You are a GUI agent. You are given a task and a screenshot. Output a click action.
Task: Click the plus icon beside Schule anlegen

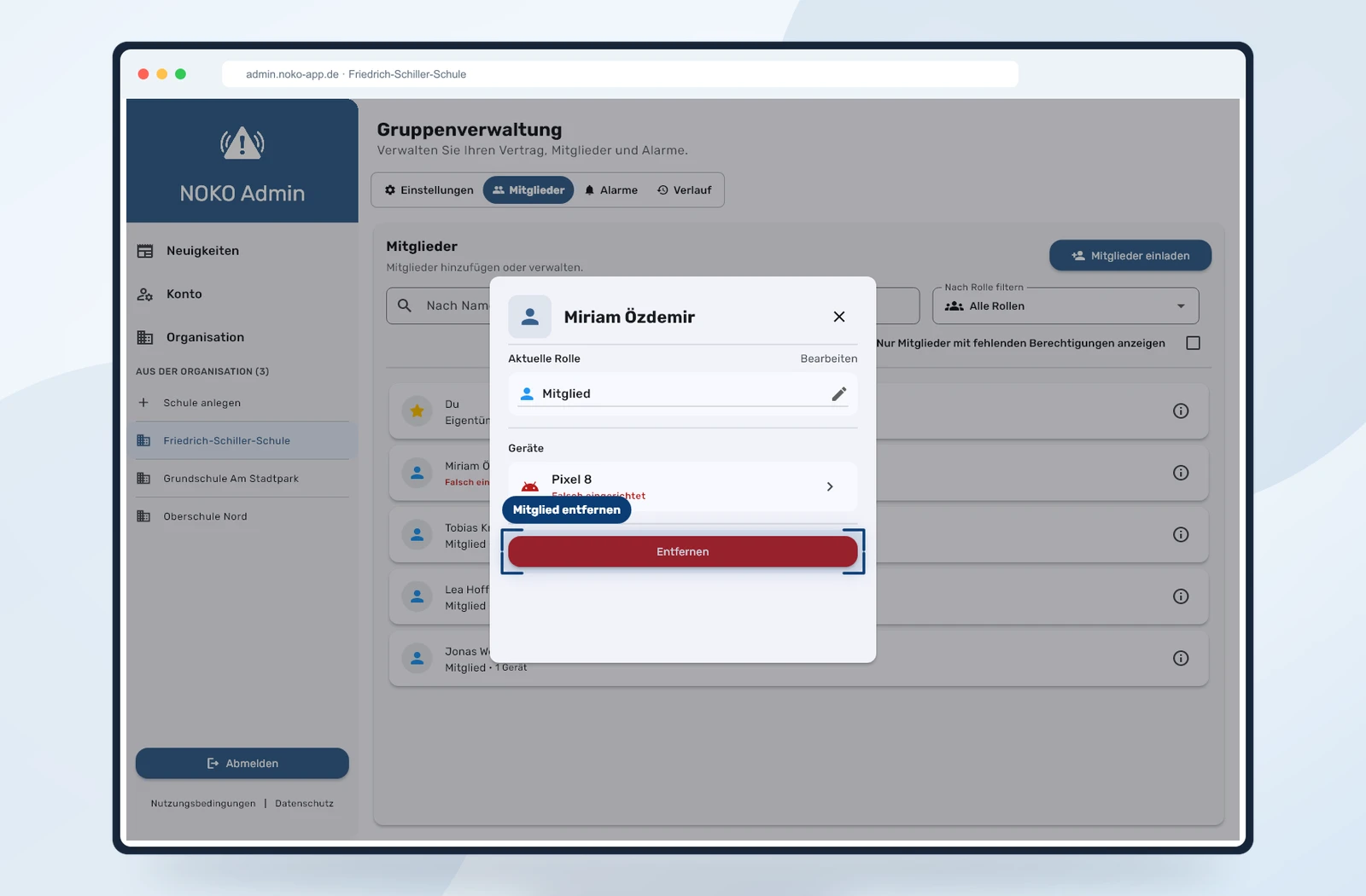pos(143,403)
